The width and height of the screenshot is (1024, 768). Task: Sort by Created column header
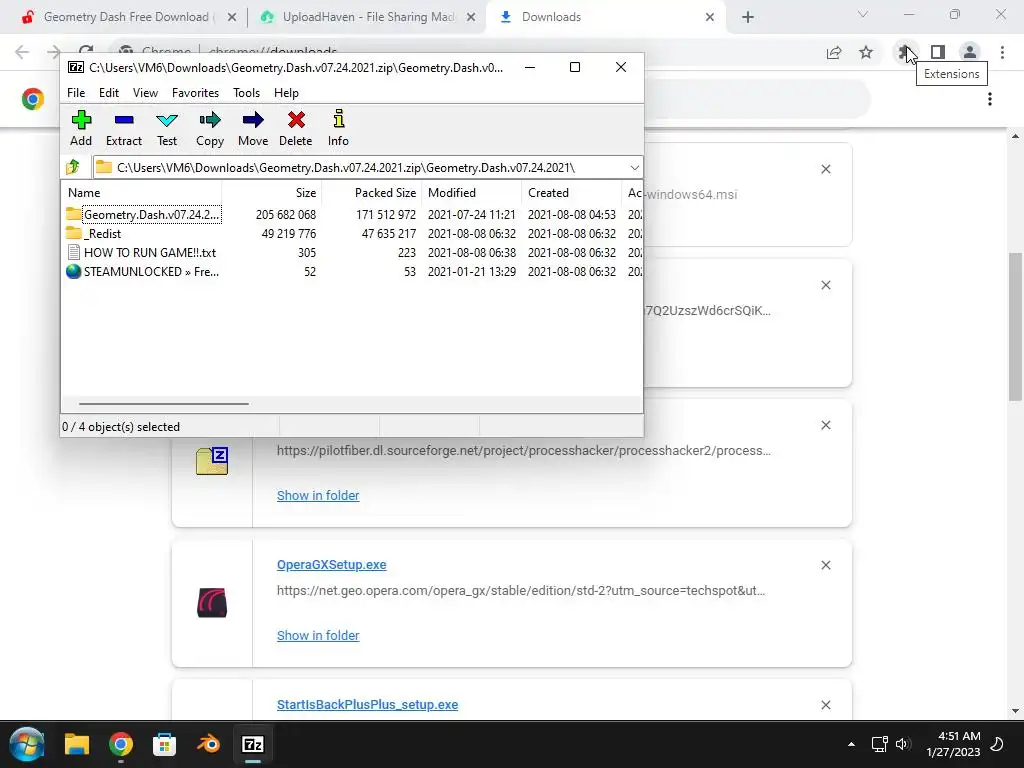[571, 193]
